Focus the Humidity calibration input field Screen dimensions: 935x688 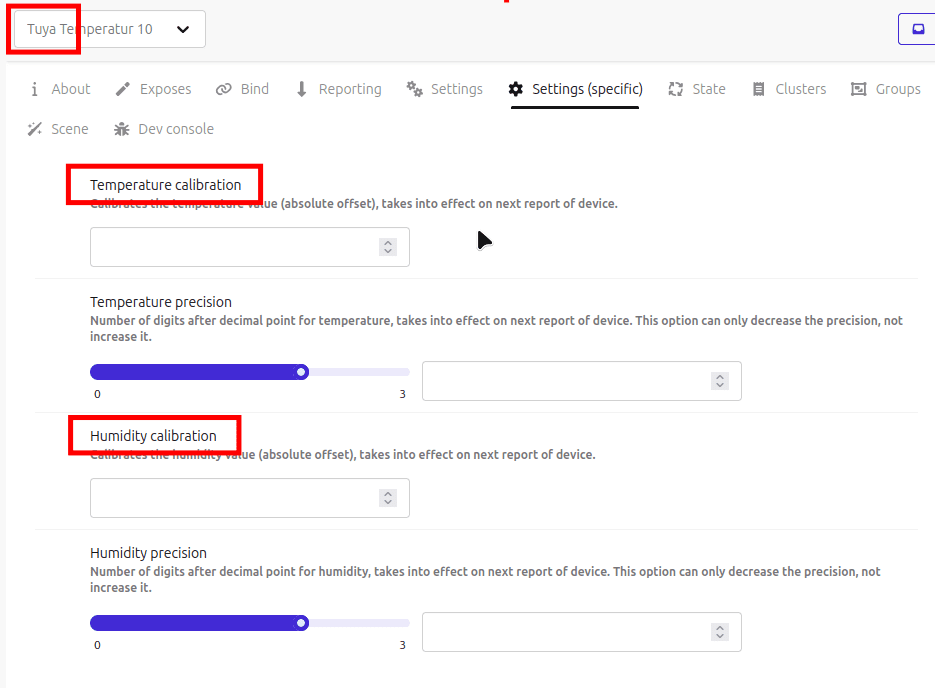(x=249, y=498)
